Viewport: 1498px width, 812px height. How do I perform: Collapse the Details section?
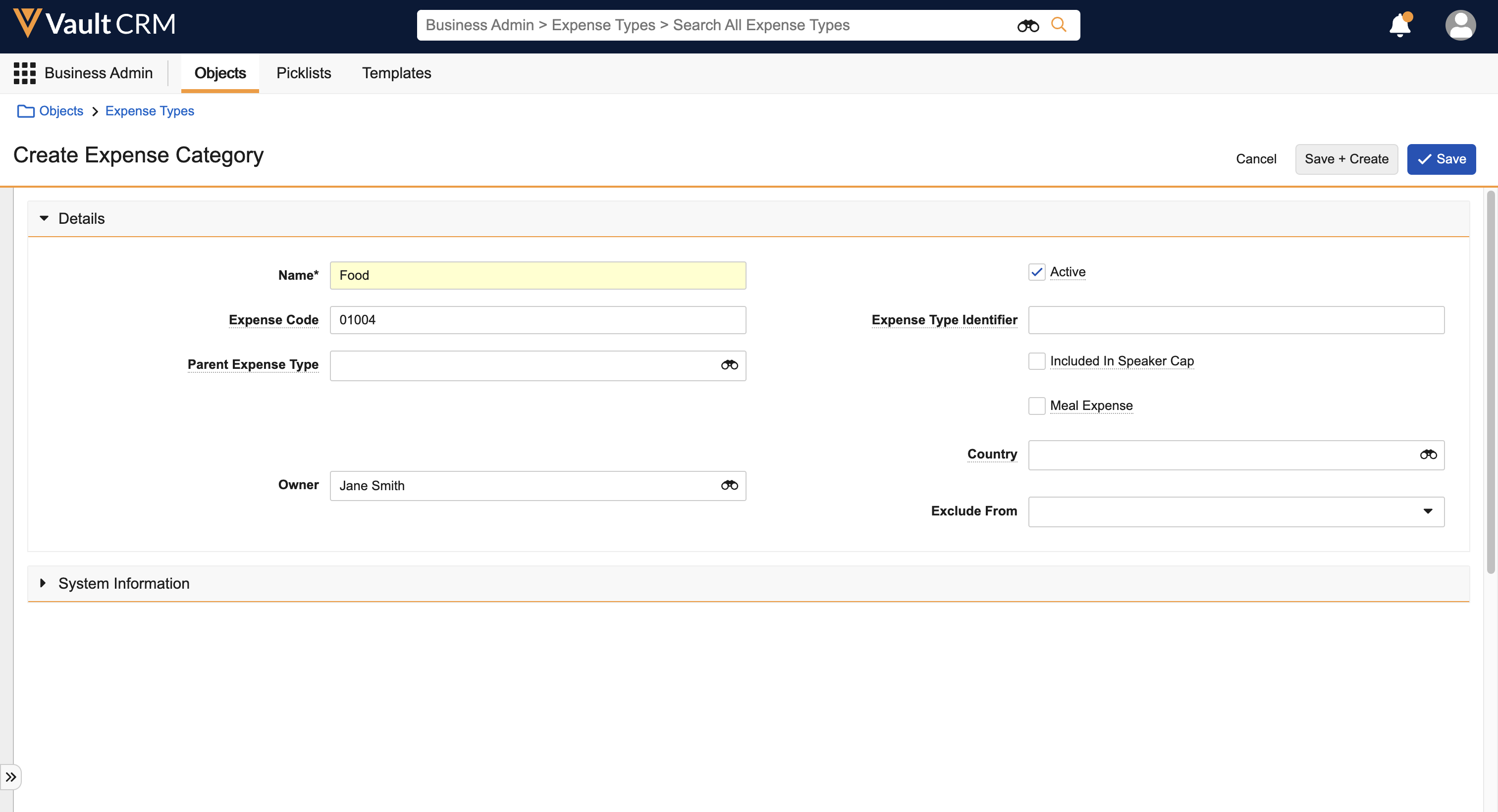44,218
